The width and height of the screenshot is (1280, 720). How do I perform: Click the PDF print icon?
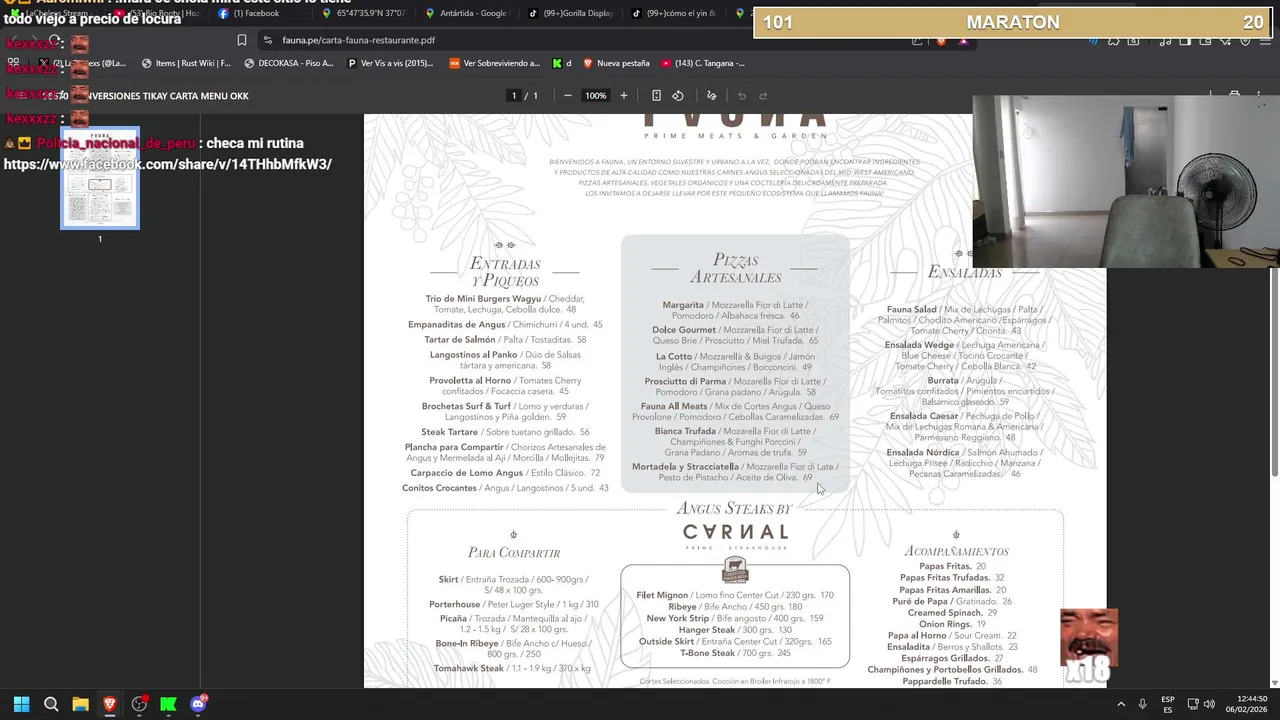coord(1234,94)
